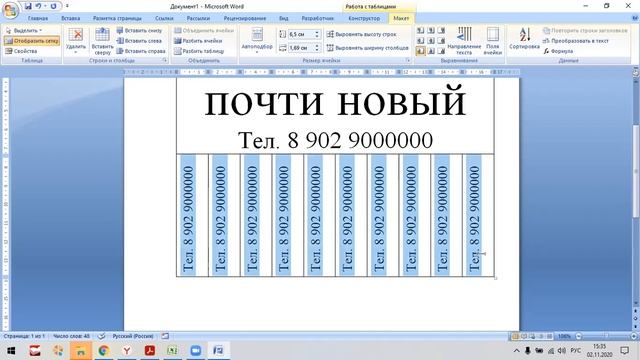Click Вставить слева to insert column left

[139, 41]
